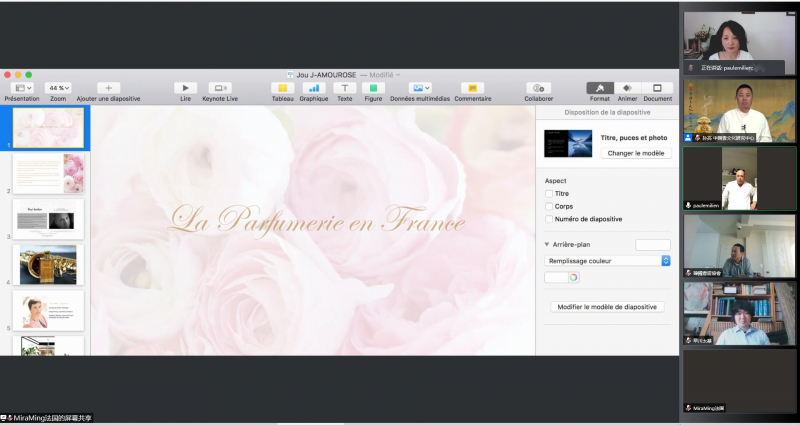Insert a table using the Tableau icon
The height and width of the screenshot is (425, 800).
click(283, 88)
